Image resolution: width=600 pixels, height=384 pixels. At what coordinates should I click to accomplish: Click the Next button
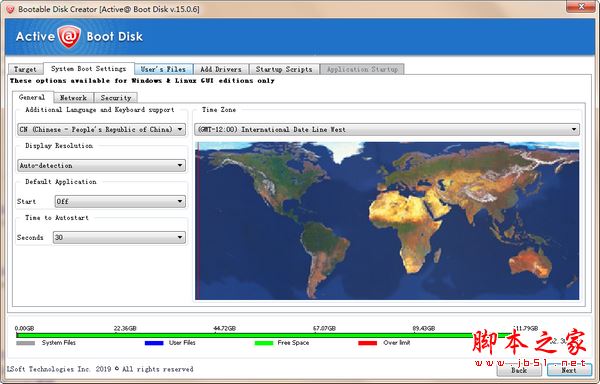(x=569, y=369)
